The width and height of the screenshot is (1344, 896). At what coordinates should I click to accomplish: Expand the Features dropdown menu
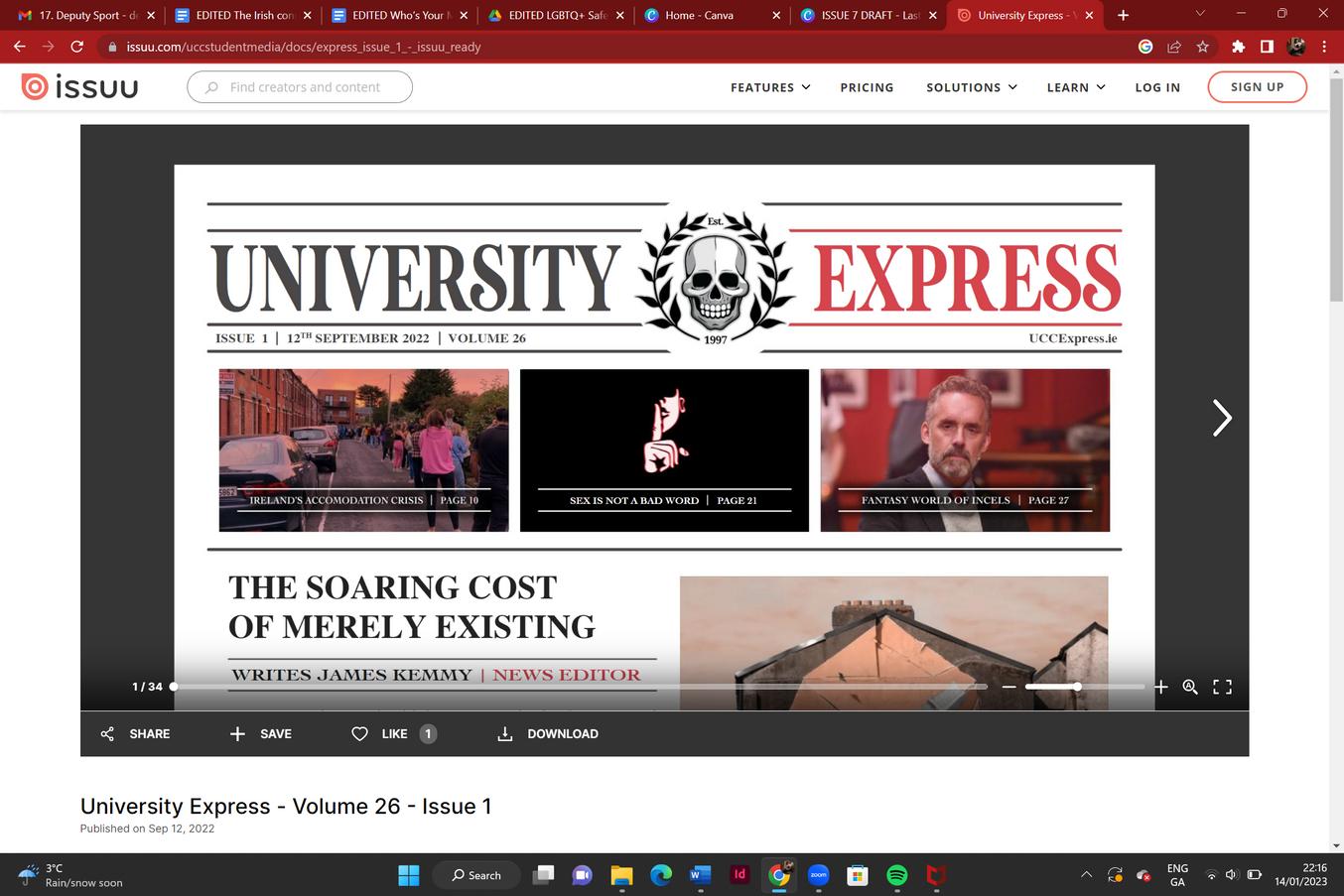tap(770, 87)
